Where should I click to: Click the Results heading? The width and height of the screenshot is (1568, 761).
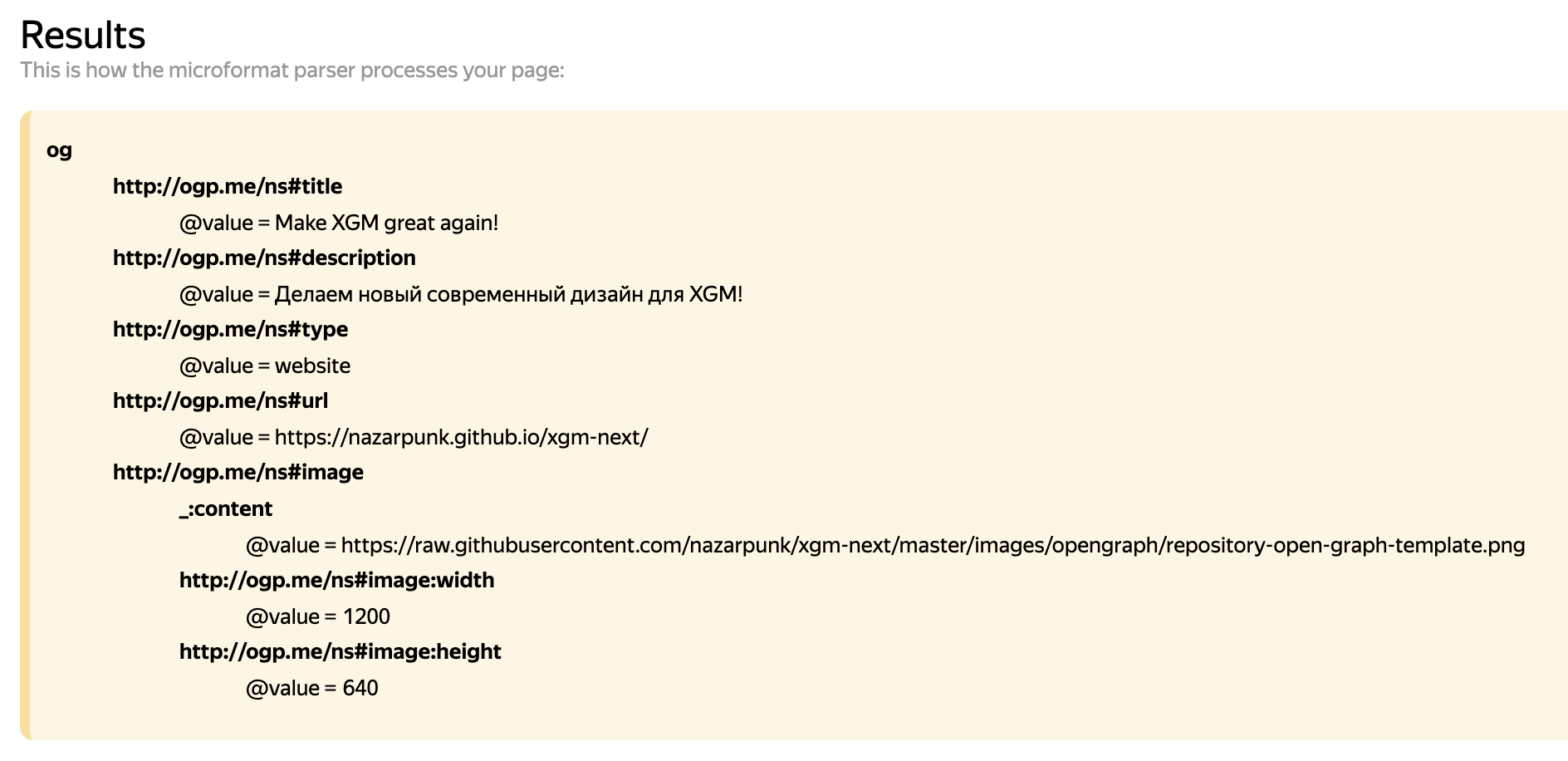coord(83,35)
